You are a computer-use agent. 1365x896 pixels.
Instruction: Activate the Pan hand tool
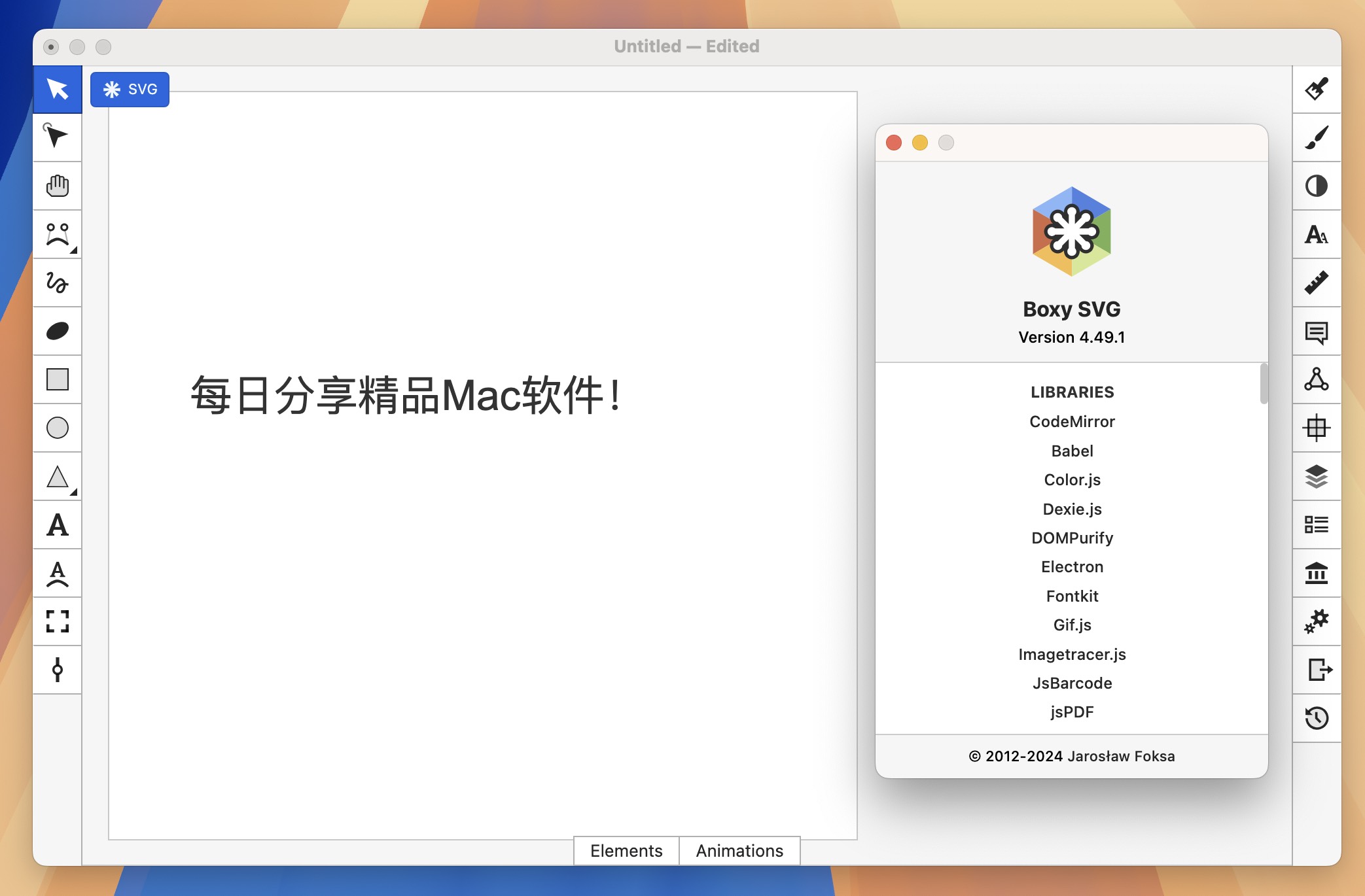coord(58,186)
